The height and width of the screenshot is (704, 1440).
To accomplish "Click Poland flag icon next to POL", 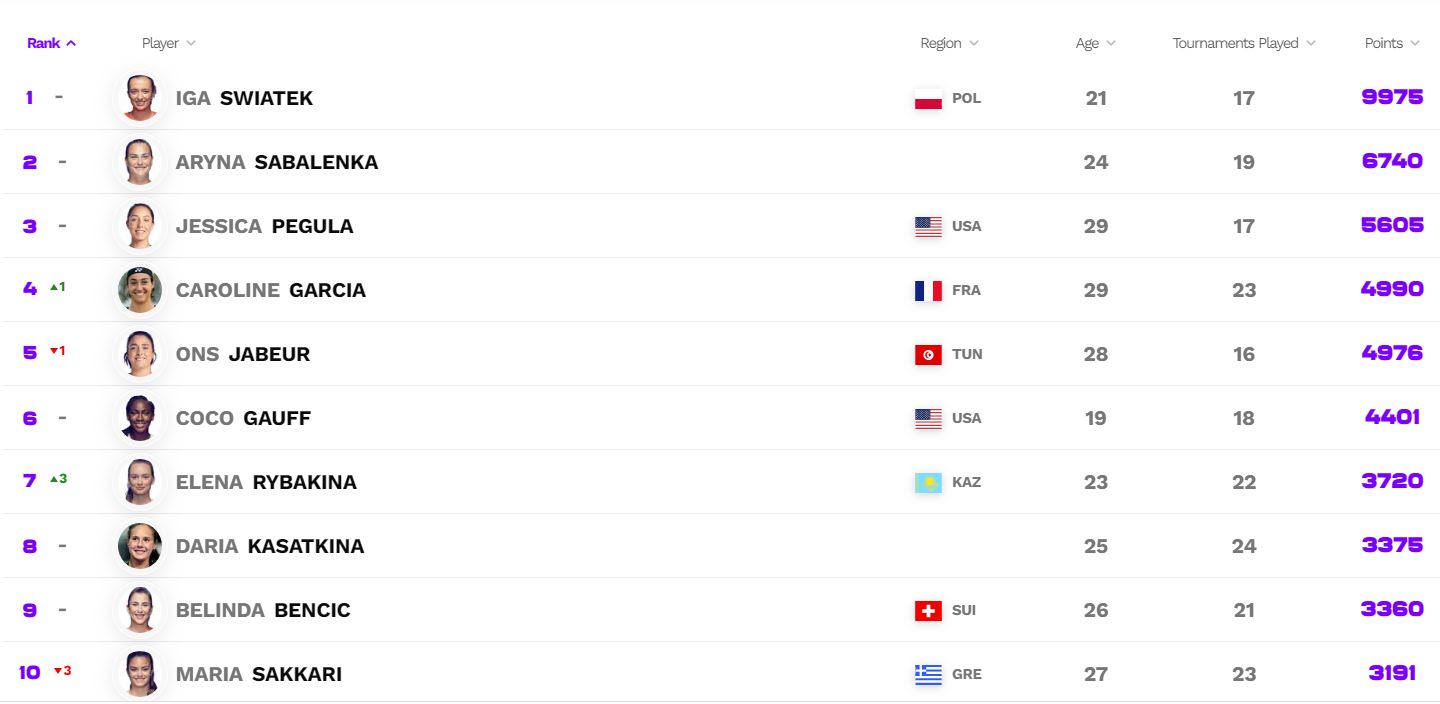I will [928, 99].
